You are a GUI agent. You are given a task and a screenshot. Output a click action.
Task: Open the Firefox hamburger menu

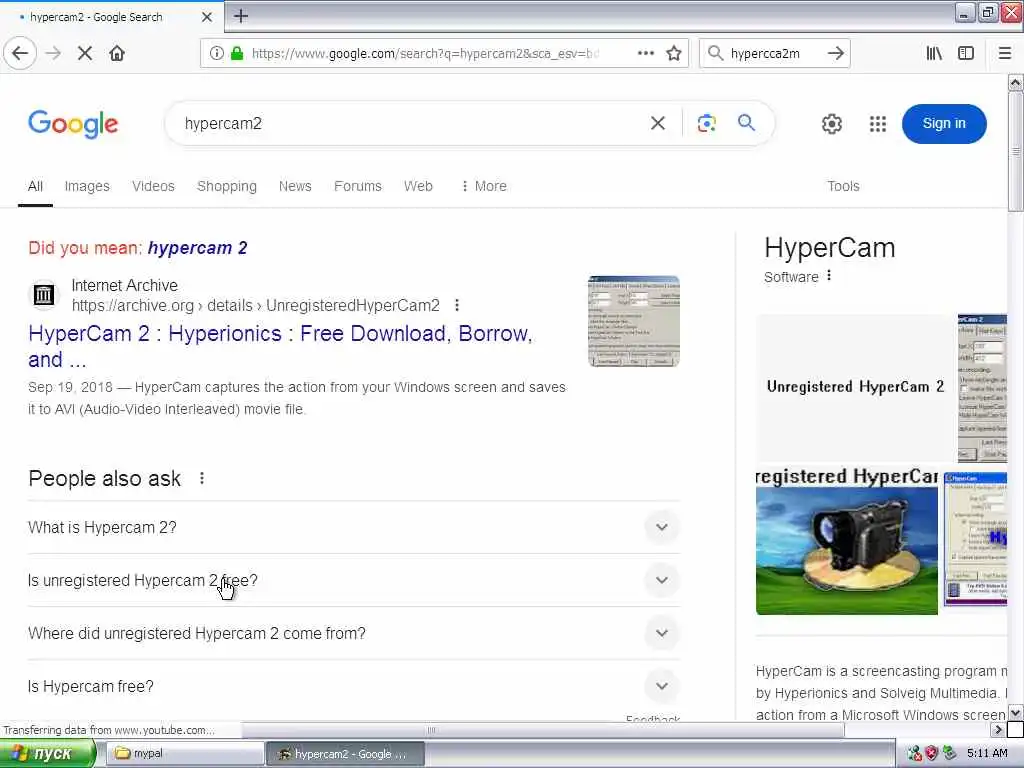(1005, 54)
